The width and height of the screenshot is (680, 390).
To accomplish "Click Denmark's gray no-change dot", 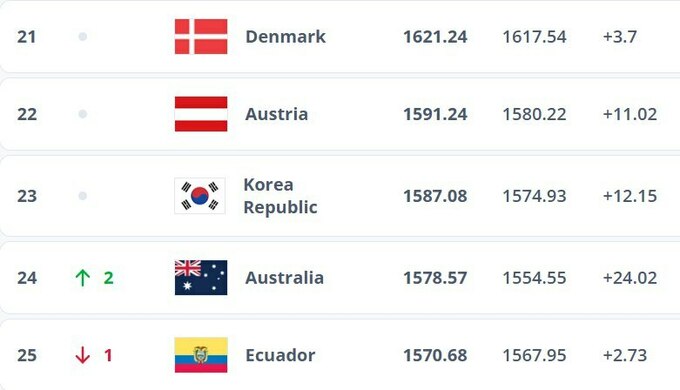I will [x=82, y=36].
